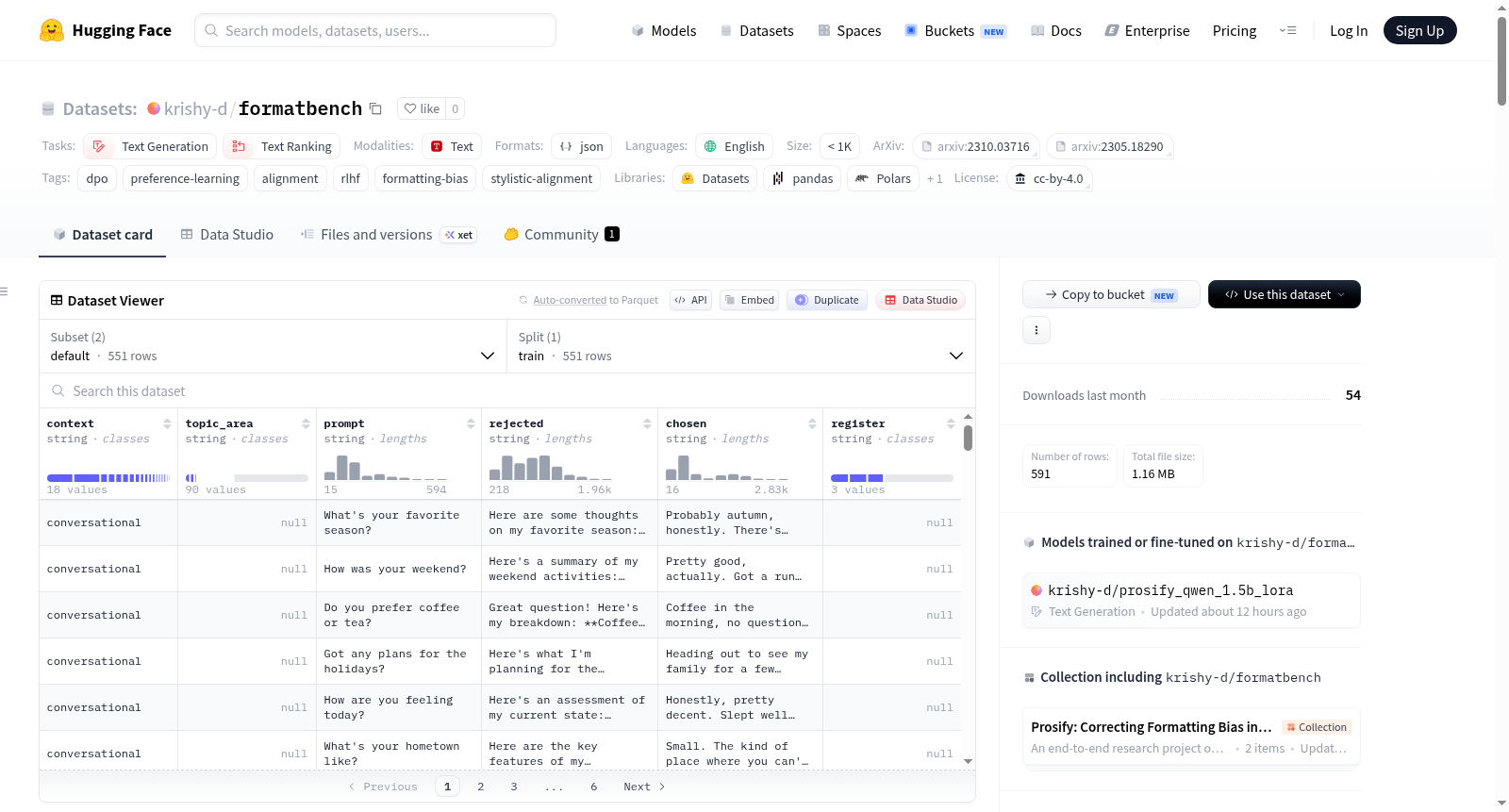
Task: Click the dpo tag
Action: 97,178
